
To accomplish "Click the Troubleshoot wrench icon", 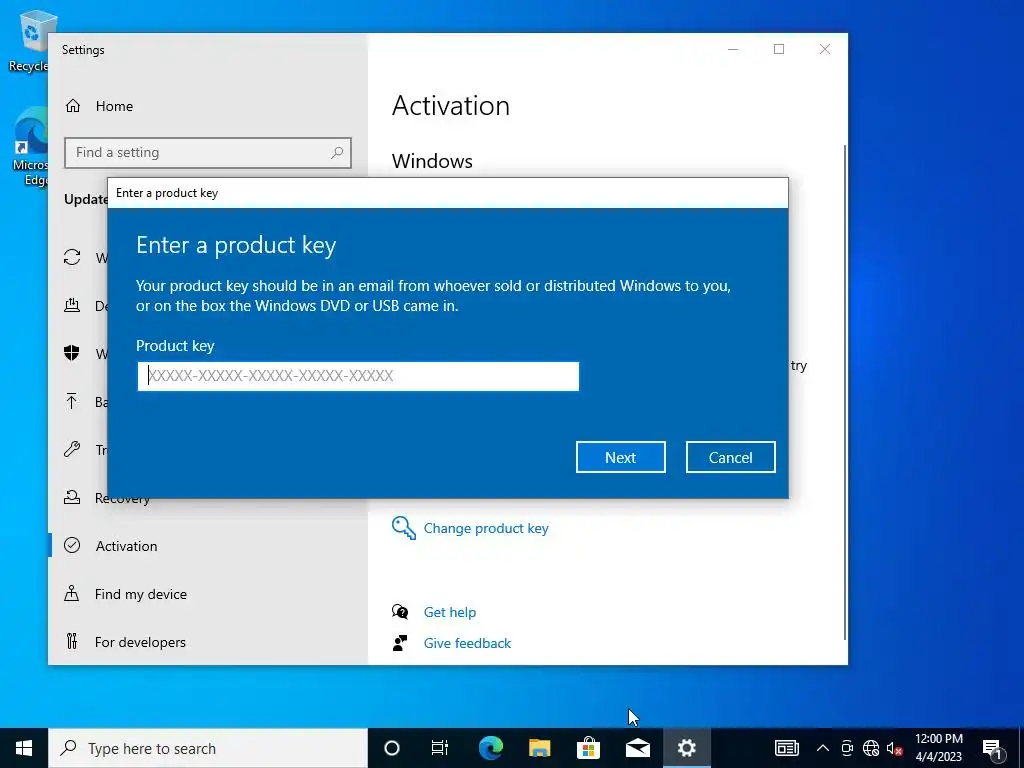I will pyautogui.click(x=72, y=449).
